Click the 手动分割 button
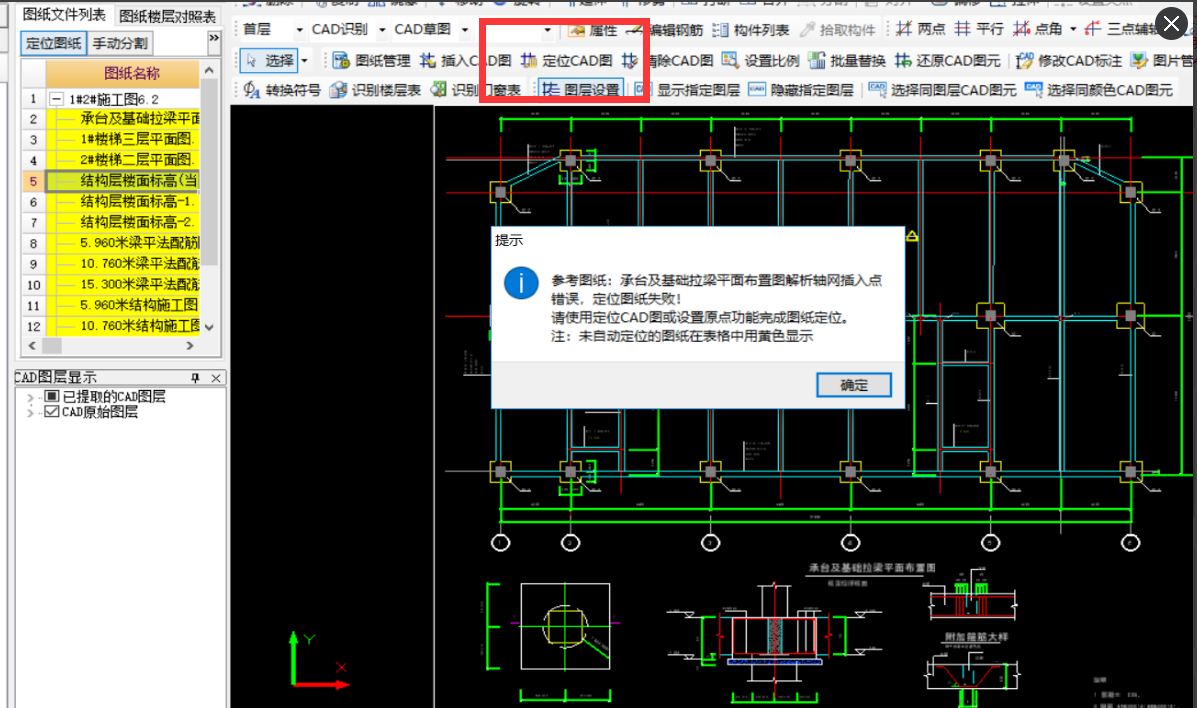 (120, 43)
